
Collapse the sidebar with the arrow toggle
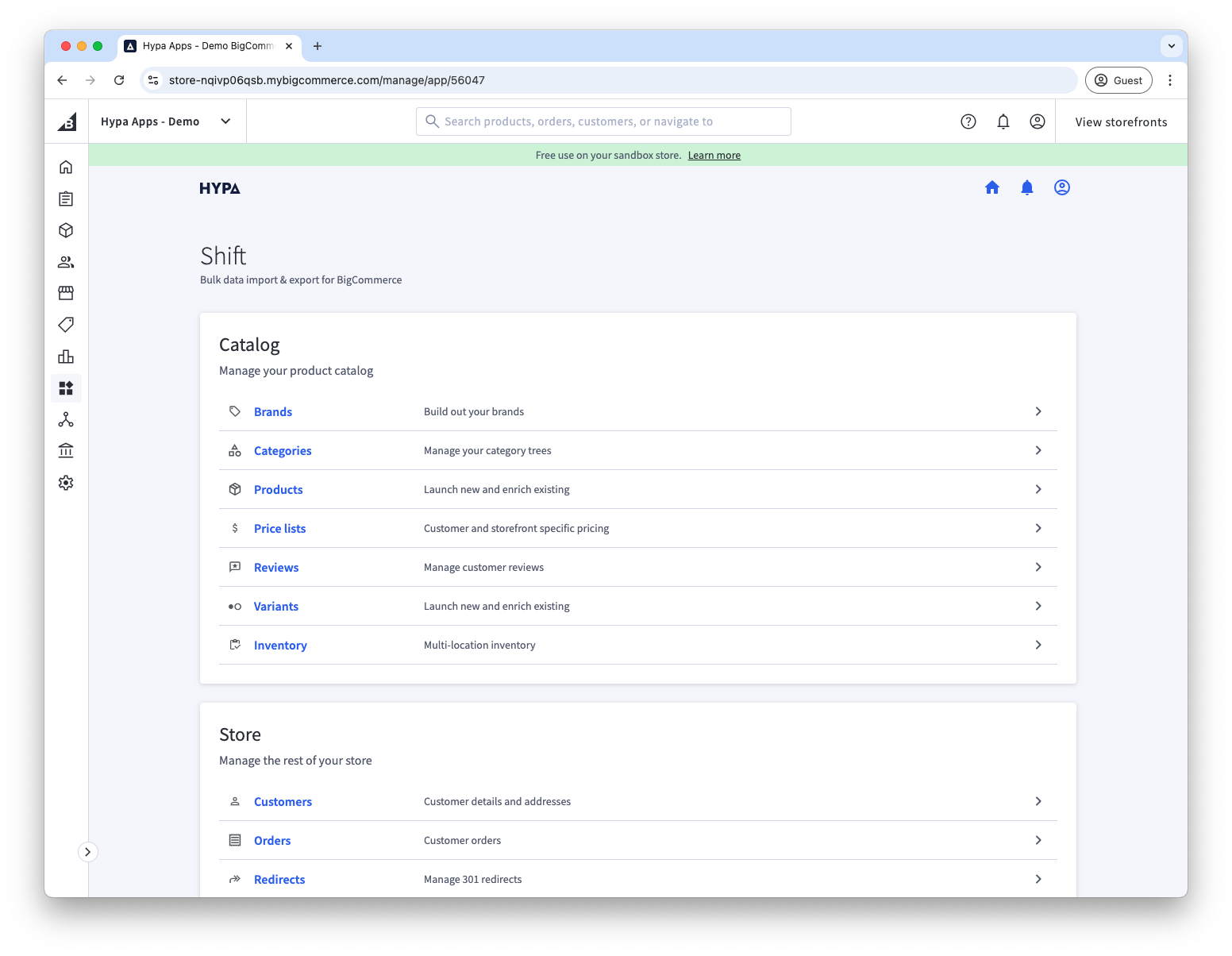pyautogui.click(x=88, y=851)
